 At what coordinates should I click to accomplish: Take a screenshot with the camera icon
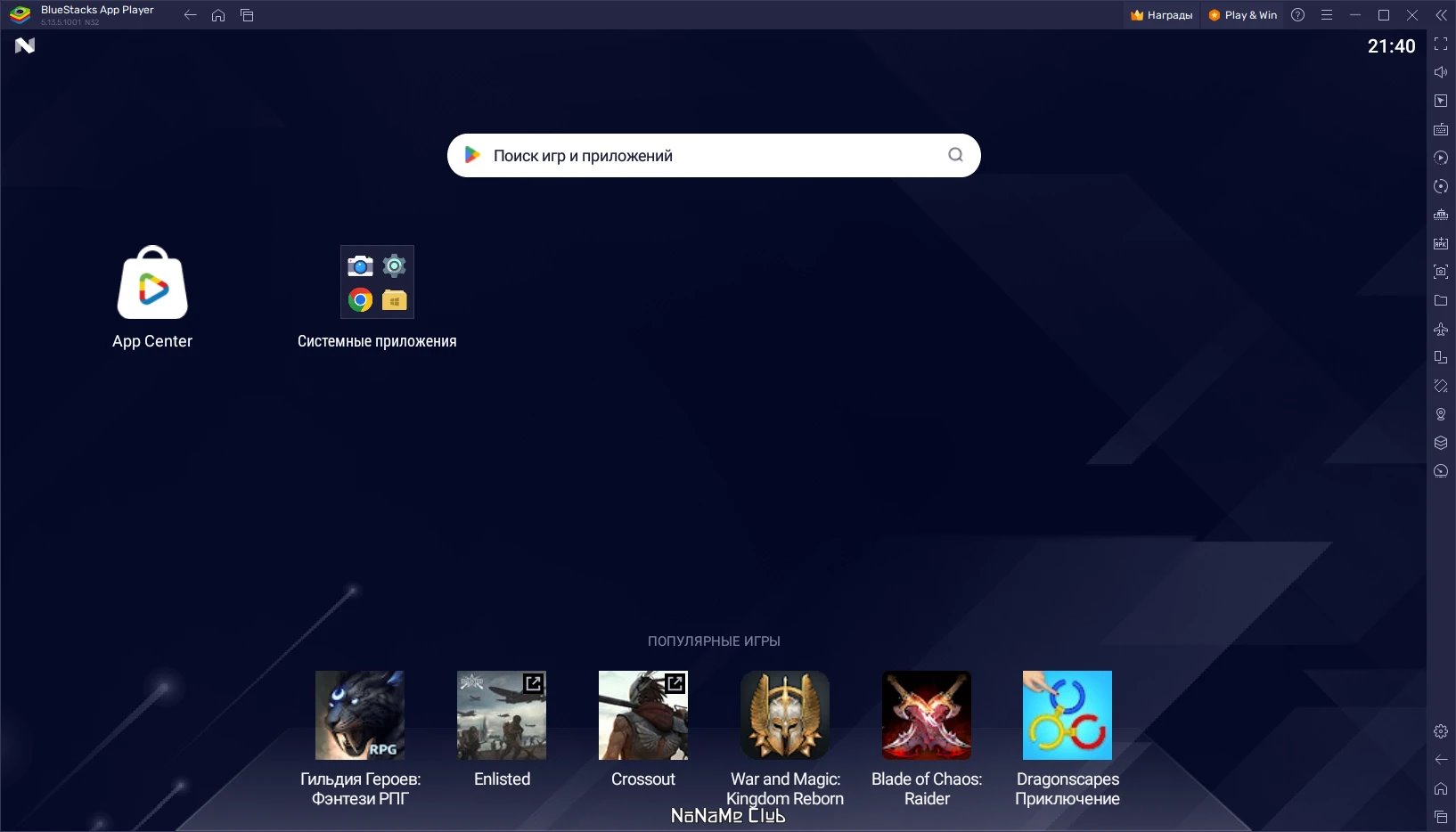1441,272
